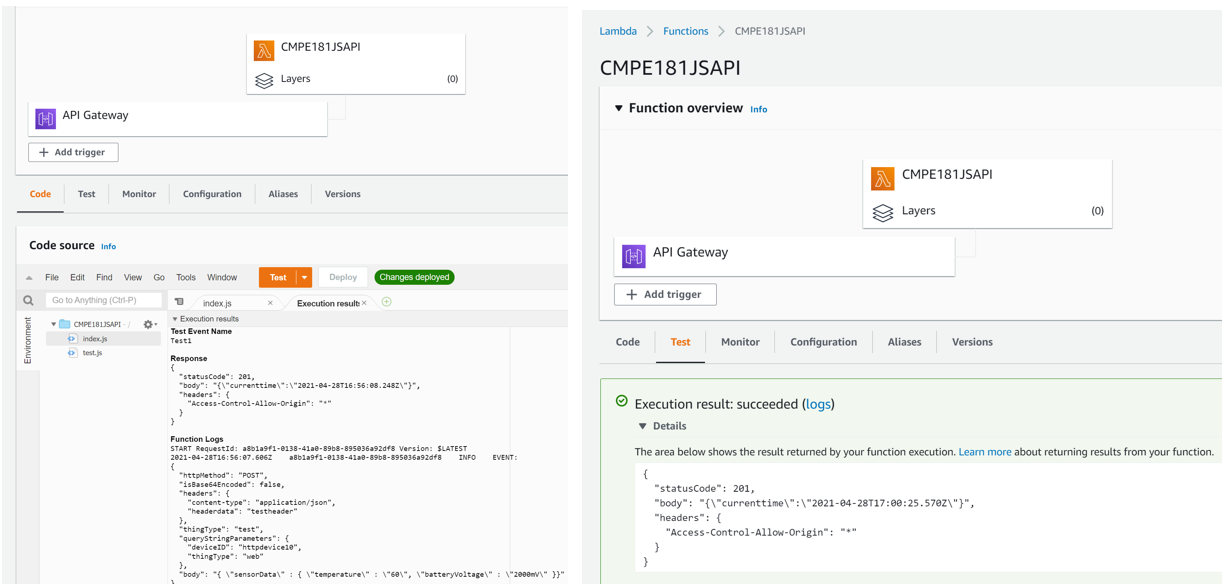Viewport: 1222px width, 584px height.
Task: Switch to the Monitor tab in left pane
Action: pyautogui.click(x=139, y=194)
